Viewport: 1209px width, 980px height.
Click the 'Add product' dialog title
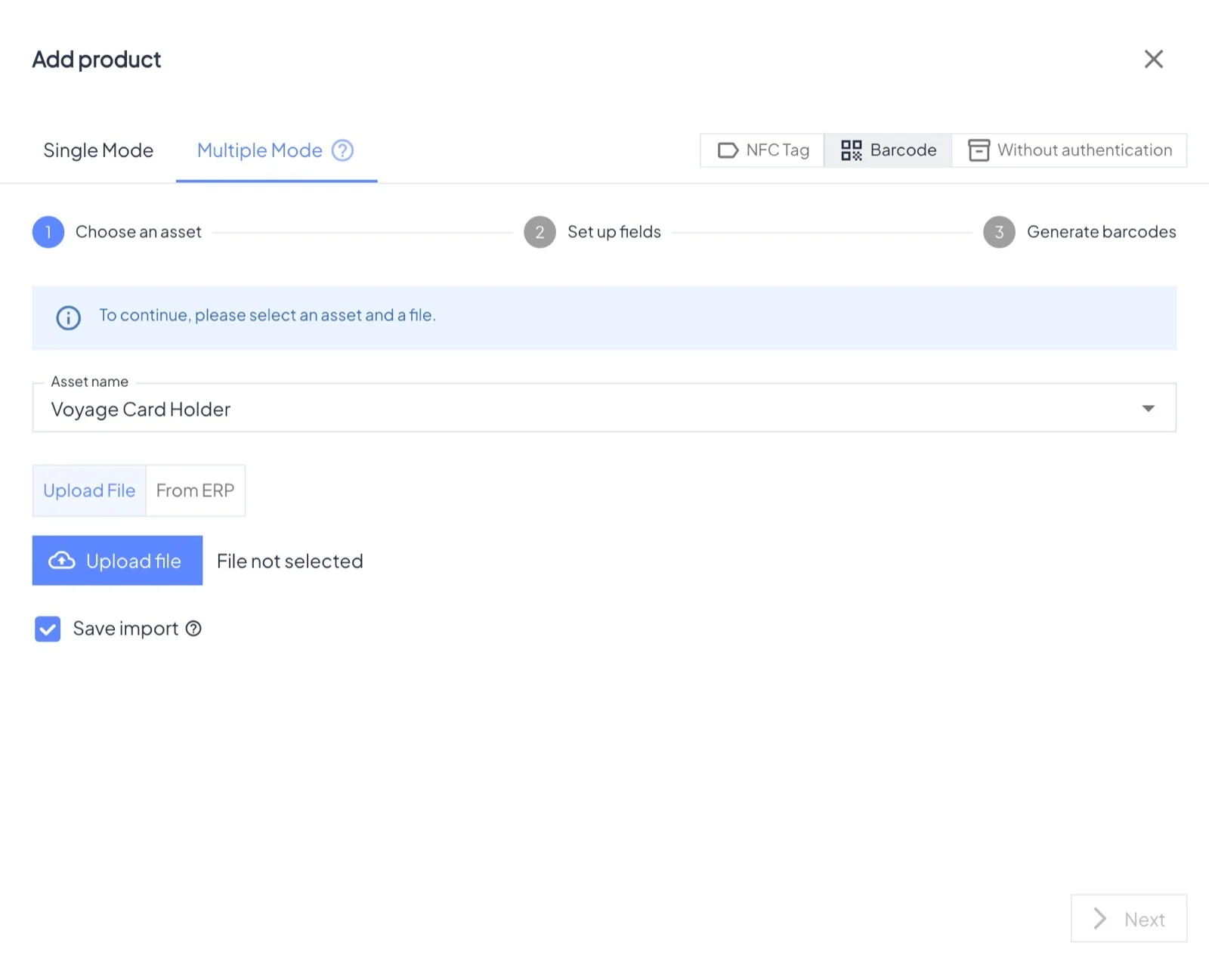(x=97, y=60)
